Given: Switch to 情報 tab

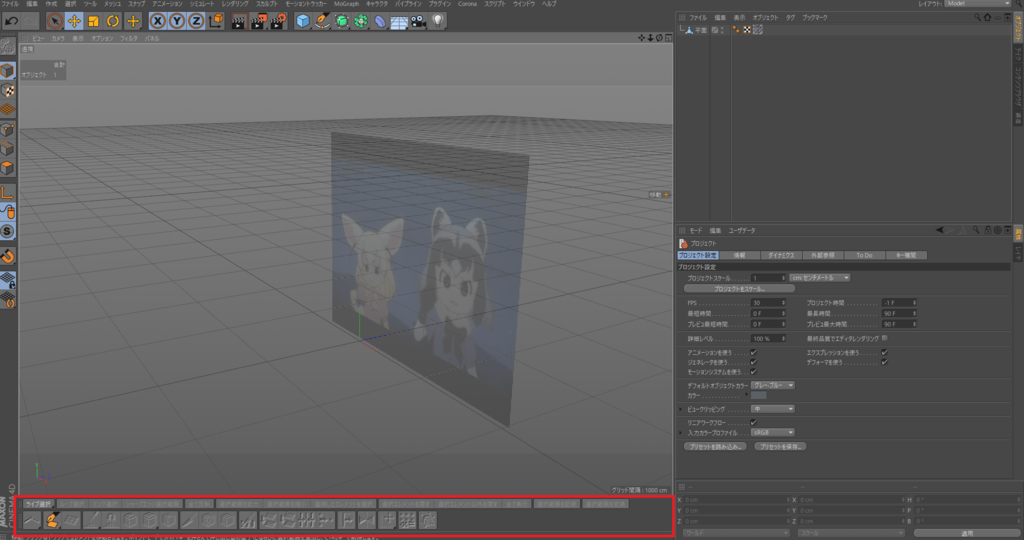Looking at the screenshot, I should (x=739, y=255).
